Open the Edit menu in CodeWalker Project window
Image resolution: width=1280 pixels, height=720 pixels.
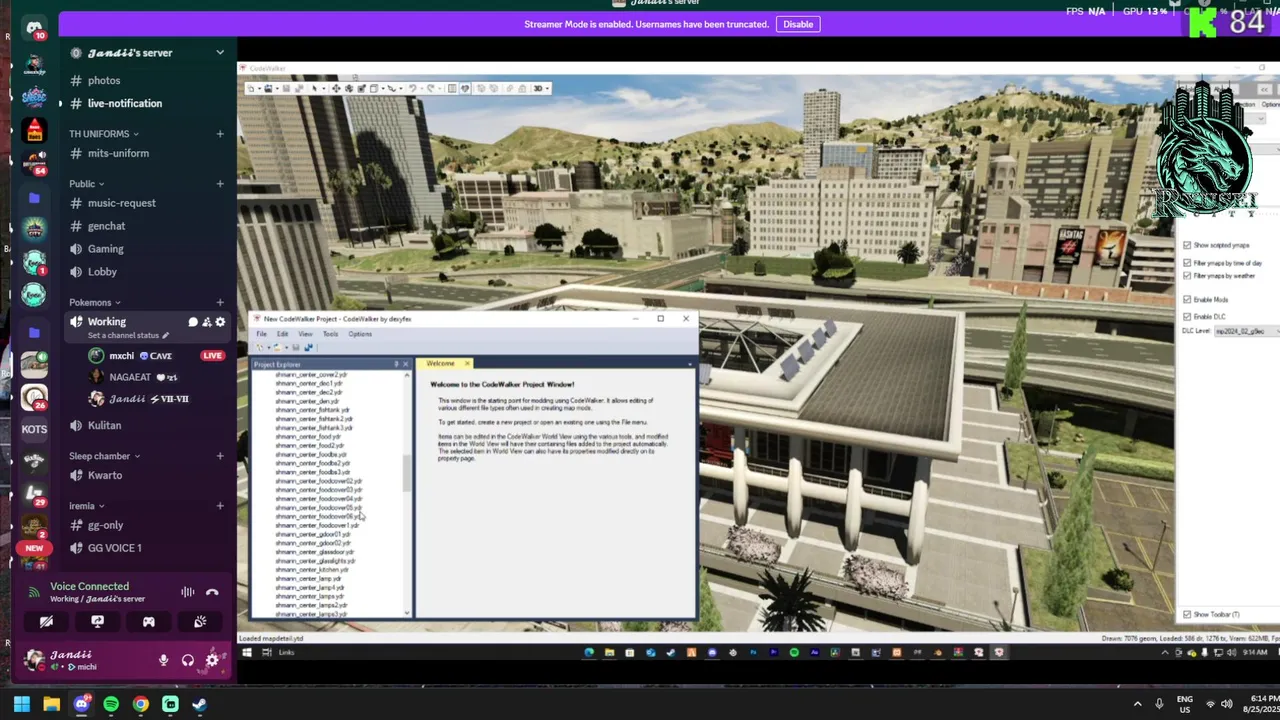(283, 334)
